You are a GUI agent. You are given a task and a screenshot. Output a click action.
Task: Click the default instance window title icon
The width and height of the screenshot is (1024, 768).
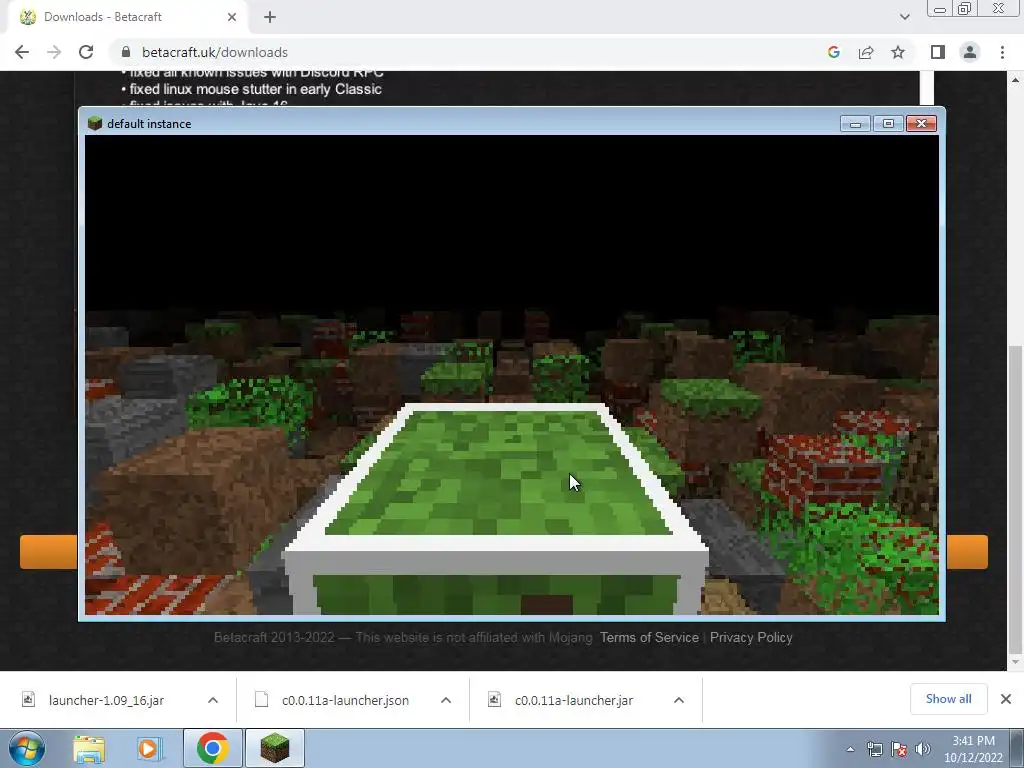(95, 123)
